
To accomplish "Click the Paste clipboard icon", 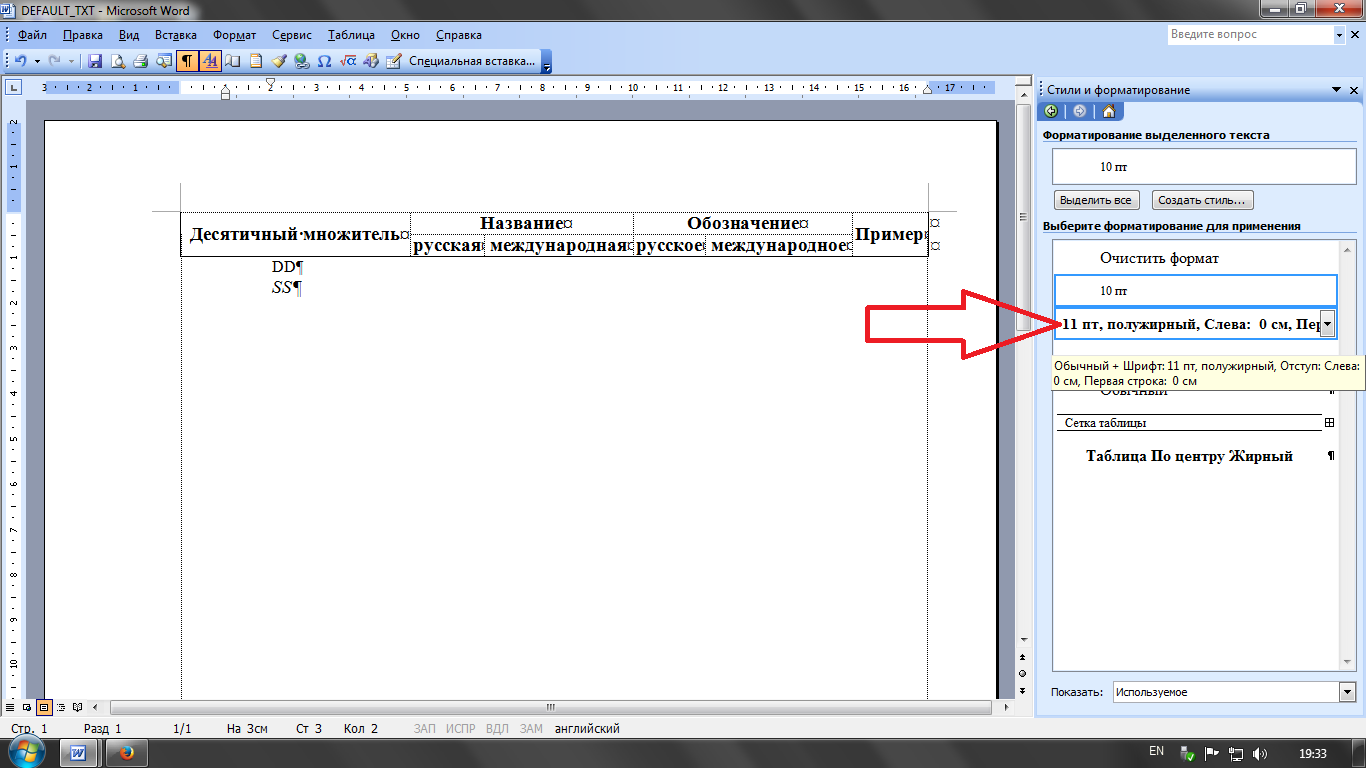I will coord(256,61).
